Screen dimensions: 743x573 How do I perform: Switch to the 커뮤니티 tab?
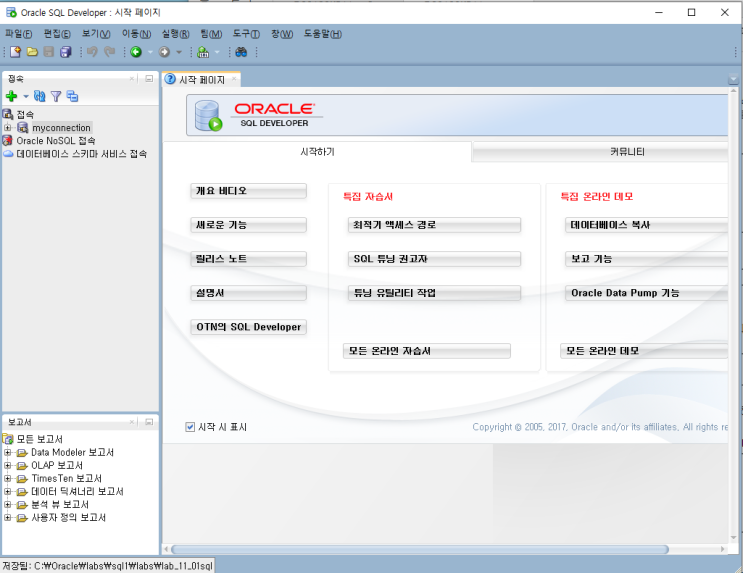[x=627, y=152]
